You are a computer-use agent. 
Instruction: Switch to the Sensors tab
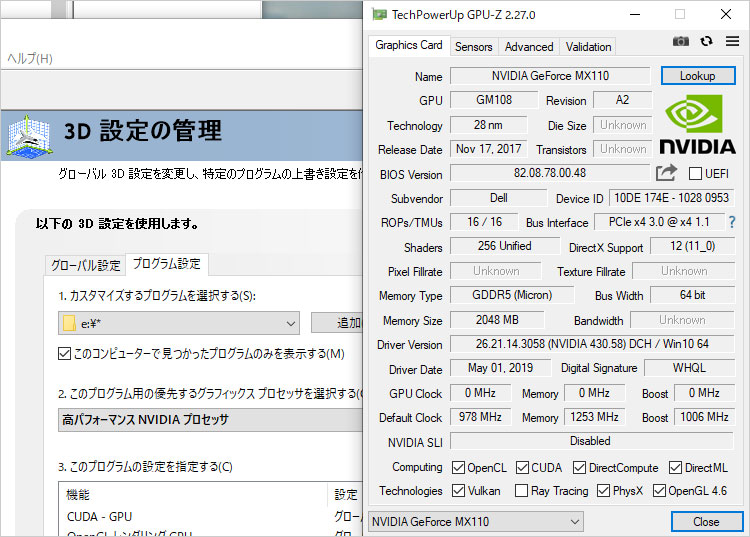474,47
